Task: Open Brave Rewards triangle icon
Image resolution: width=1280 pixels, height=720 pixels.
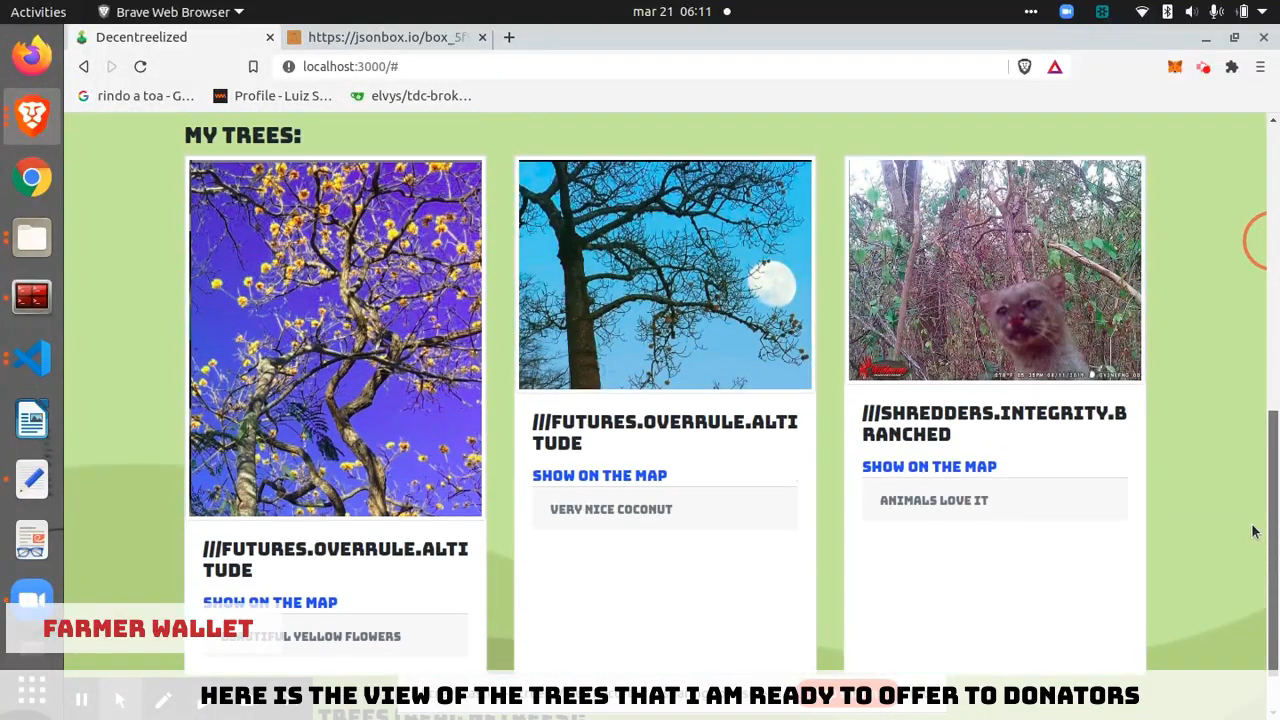Action: (1055, 67)
